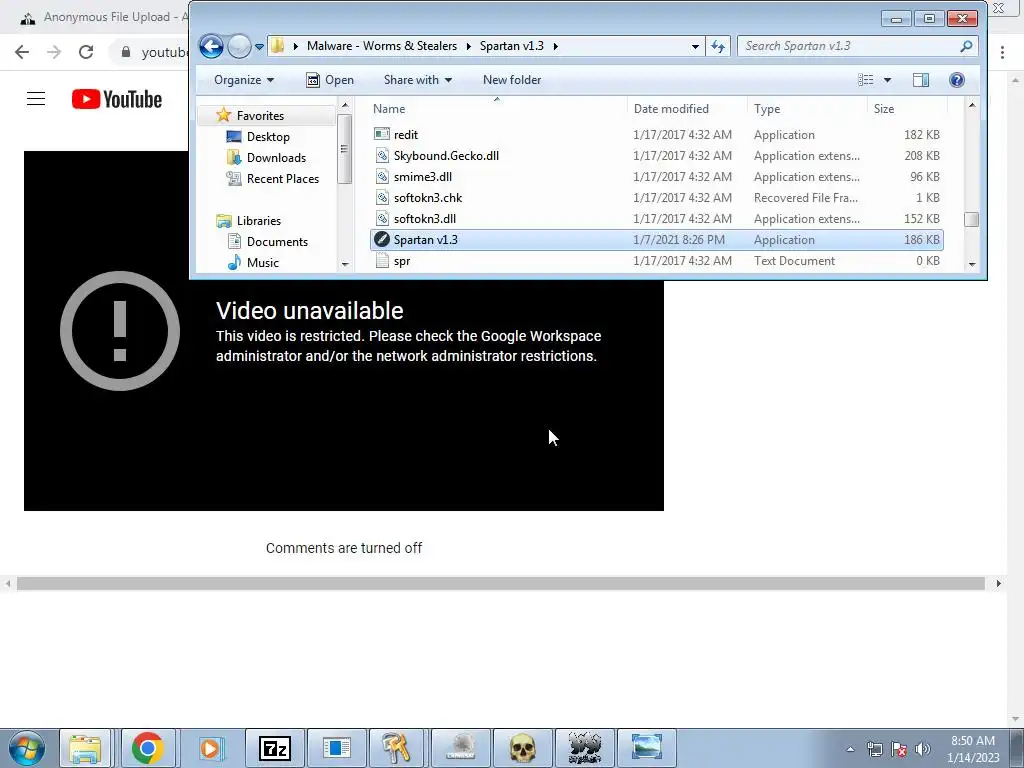Click Open in Explorer toolbar
Viewport: 1024px width, 768px height.
point(330,80)
